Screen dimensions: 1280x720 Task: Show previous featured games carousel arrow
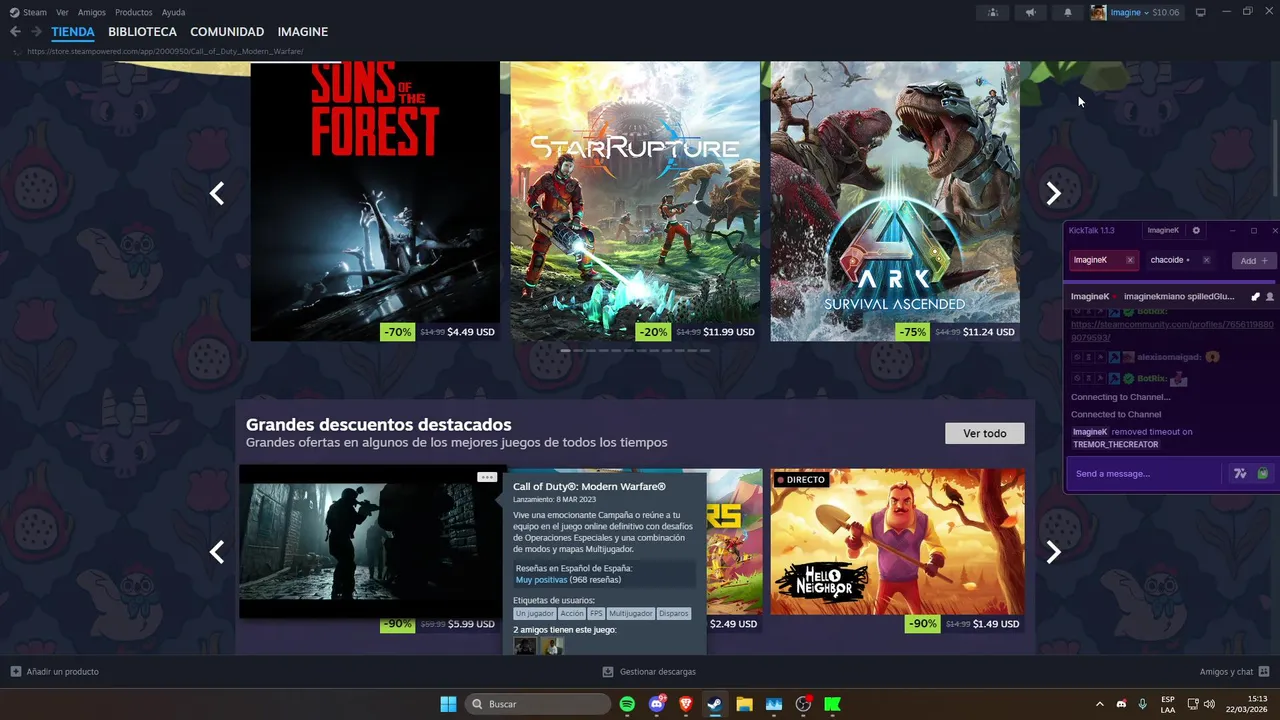pyautogui.click(x=217, y=194)
